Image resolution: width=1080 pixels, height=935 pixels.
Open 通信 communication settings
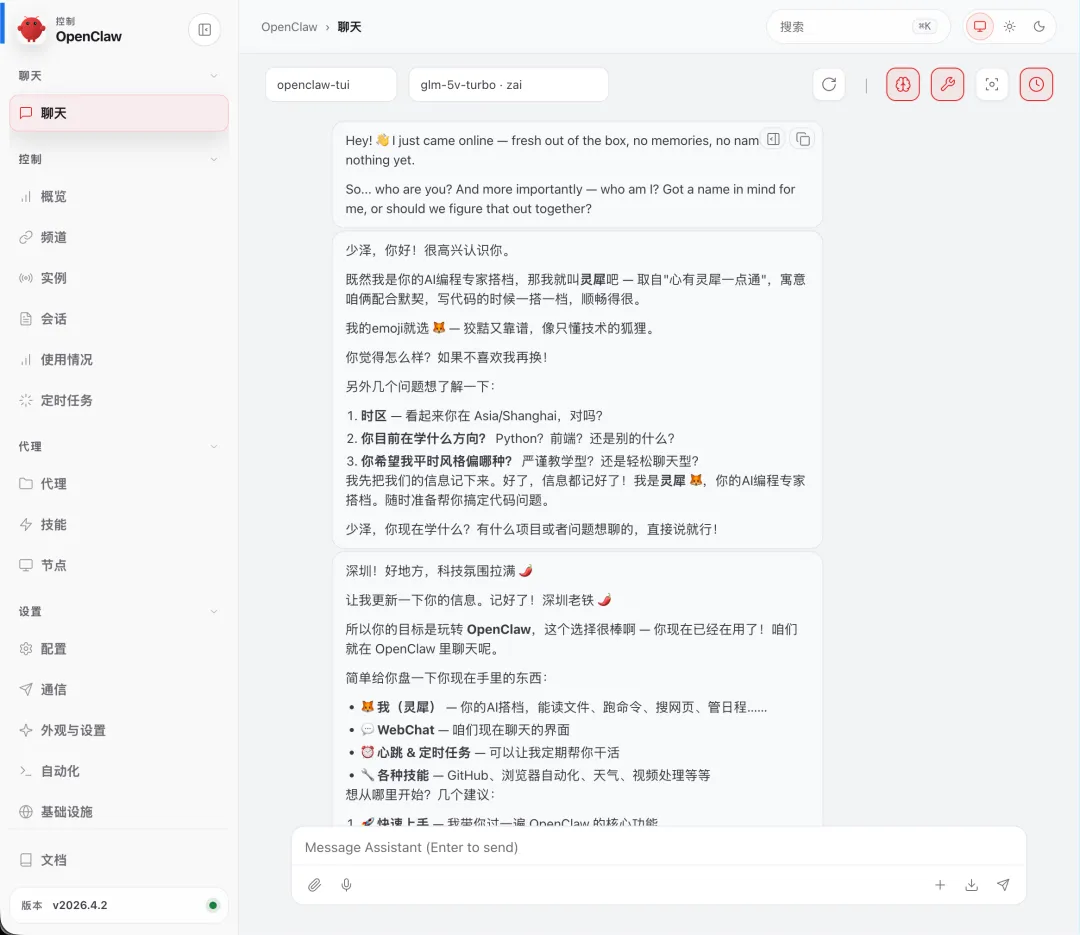click(x=119, y=689)
